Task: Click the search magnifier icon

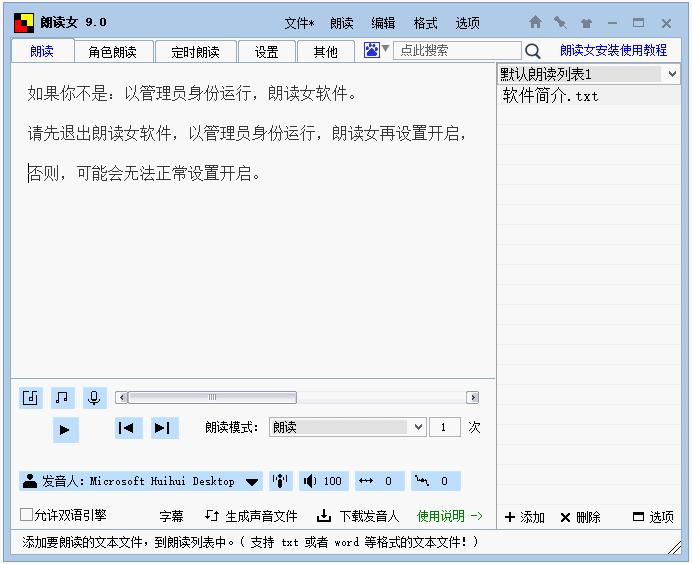Action: pos(533,51)
